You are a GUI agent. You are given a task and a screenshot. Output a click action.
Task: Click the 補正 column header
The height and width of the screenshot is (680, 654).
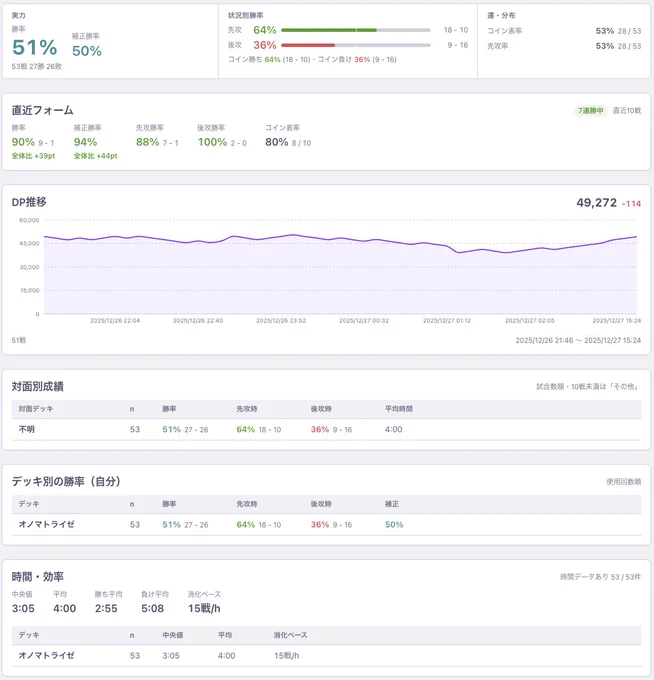392,504
